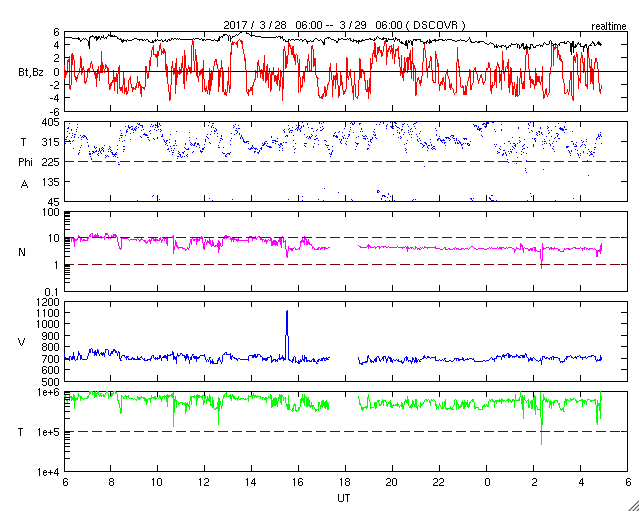The image size is (640, 512).
Task: Select the "1" tick on the N axis
Action: point(57,265)
